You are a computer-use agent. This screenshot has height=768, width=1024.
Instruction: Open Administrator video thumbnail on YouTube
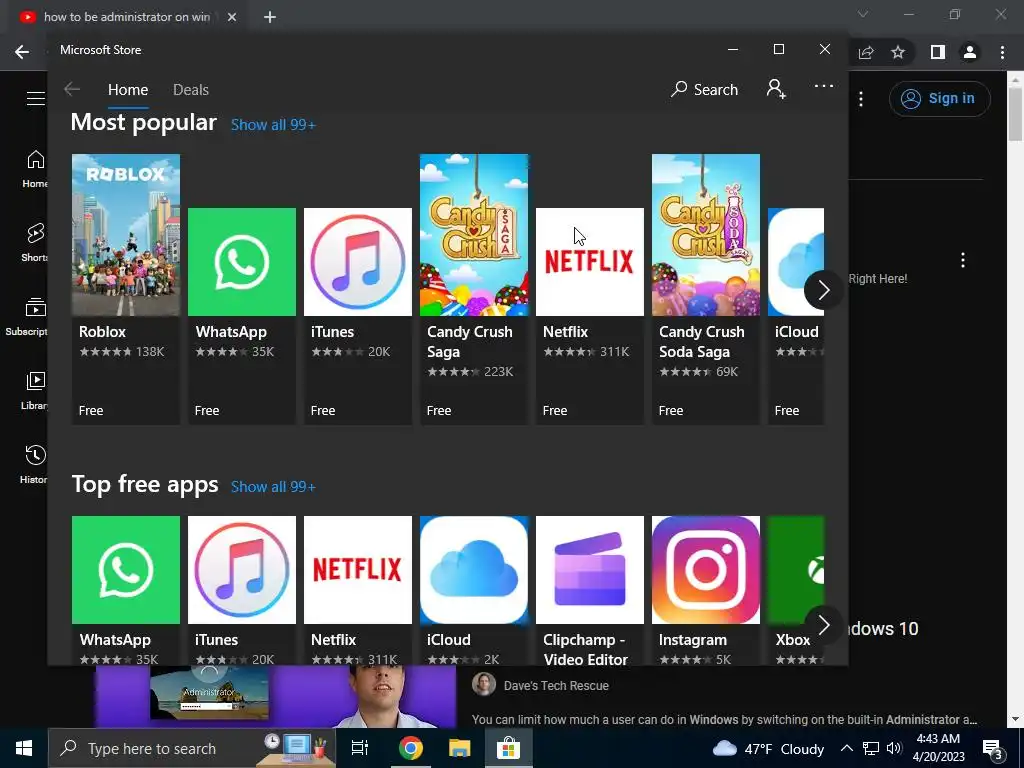pos(276,696)
